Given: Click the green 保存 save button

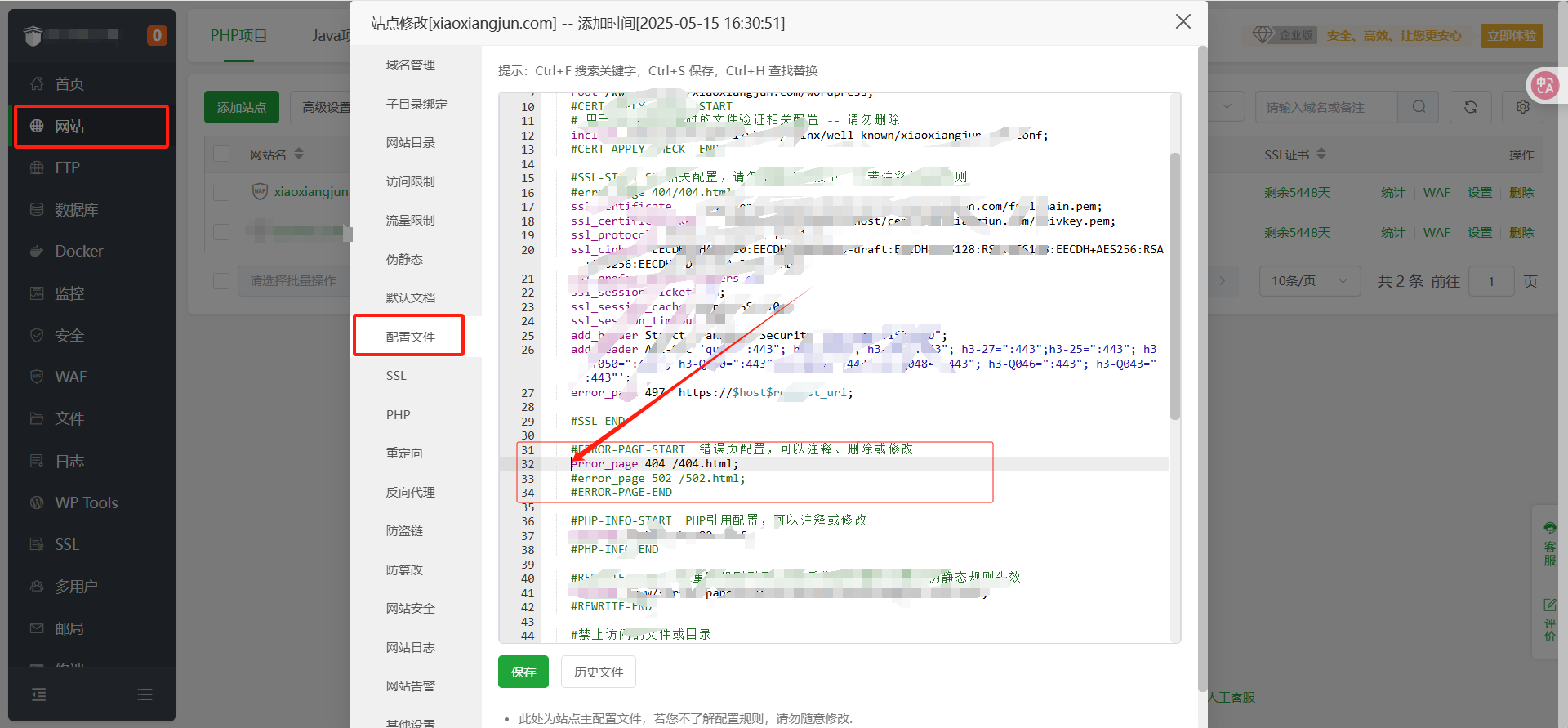Looking at the screenshot, I should coord(523,672).
